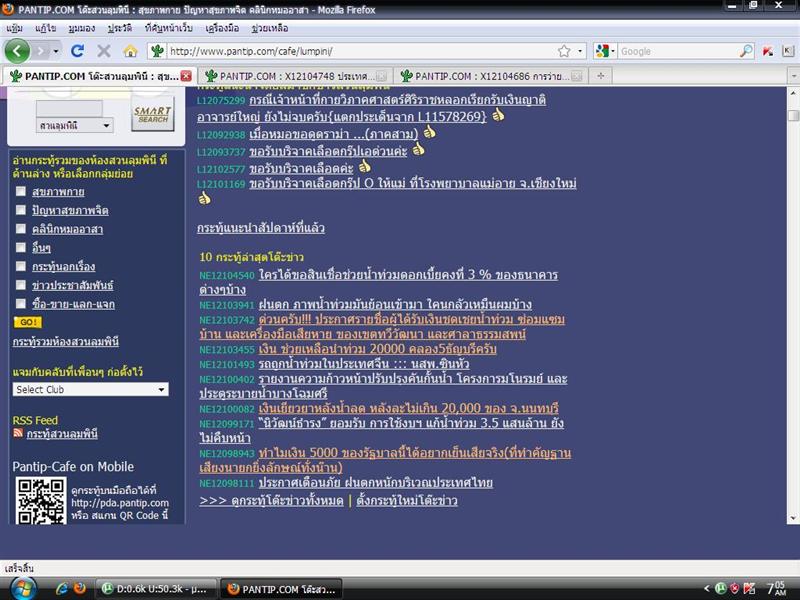The width and height of the screenshot is (800, 600).
Task: Click the page scrollbar up arrow
Action: click(793, 93)
